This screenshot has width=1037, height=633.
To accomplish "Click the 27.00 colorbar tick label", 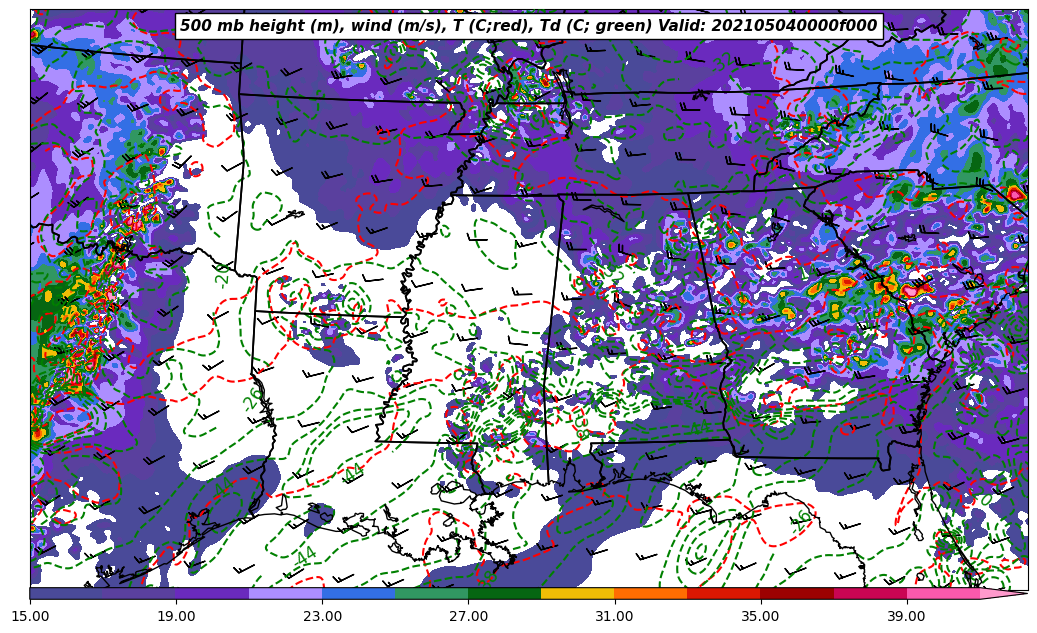I will click(x=468, y=616).
